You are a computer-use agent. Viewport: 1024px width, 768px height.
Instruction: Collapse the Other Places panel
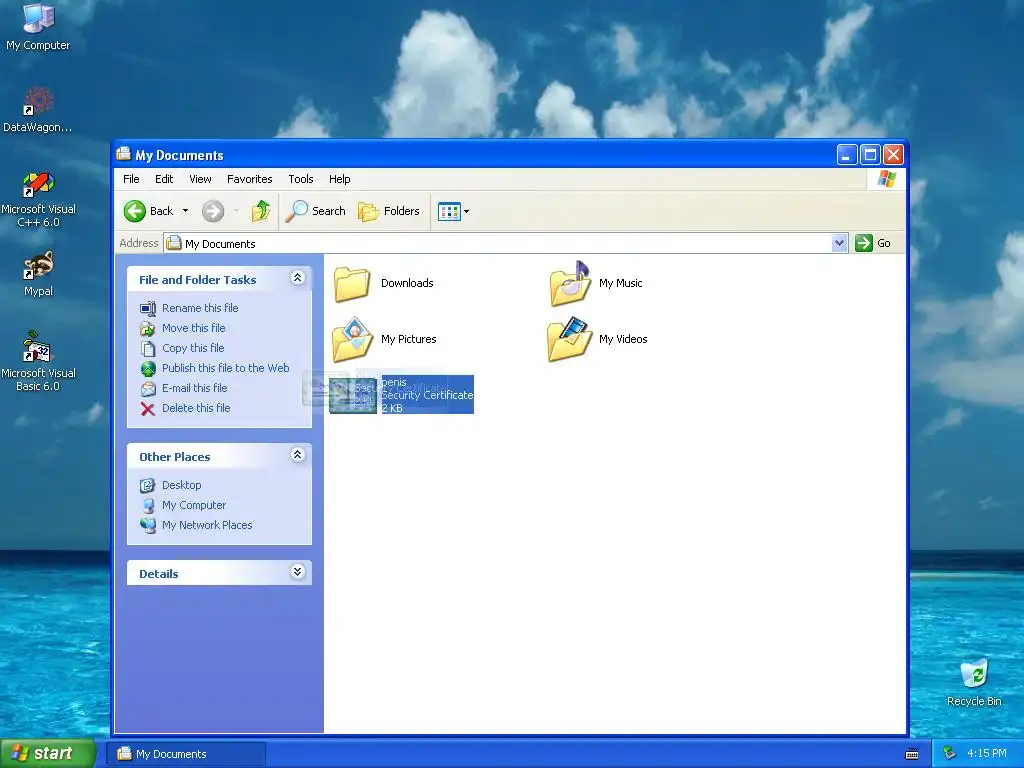[297, 455]
